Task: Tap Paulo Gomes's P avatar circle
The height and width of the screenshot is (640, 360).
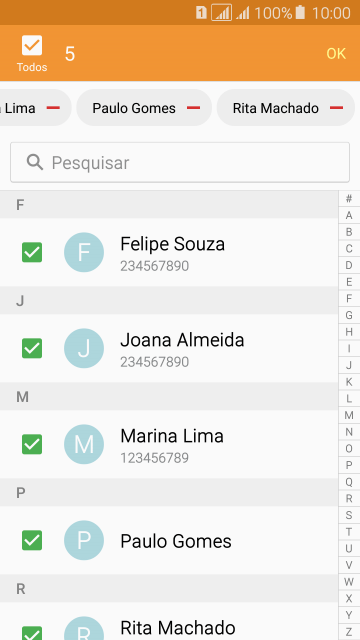Action: point(84,540)
